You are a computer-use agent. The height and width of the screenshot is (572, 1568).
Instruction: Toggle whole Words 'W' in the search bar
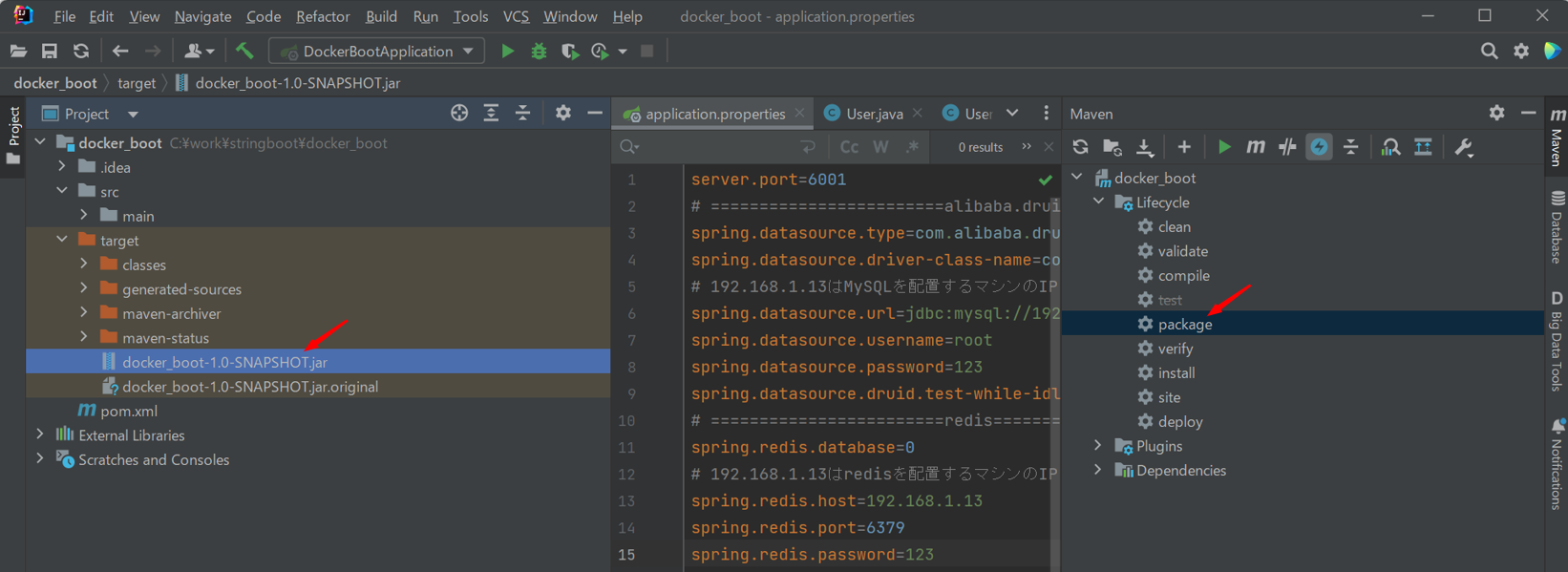880,147
